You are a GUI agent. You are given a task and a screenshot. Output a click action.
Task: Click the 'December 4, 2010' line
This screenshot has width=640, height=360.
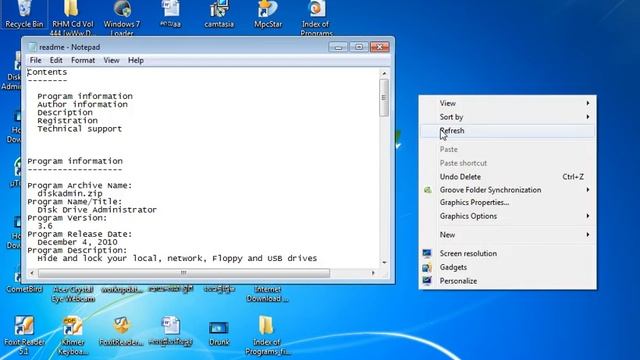click(77, 242)
